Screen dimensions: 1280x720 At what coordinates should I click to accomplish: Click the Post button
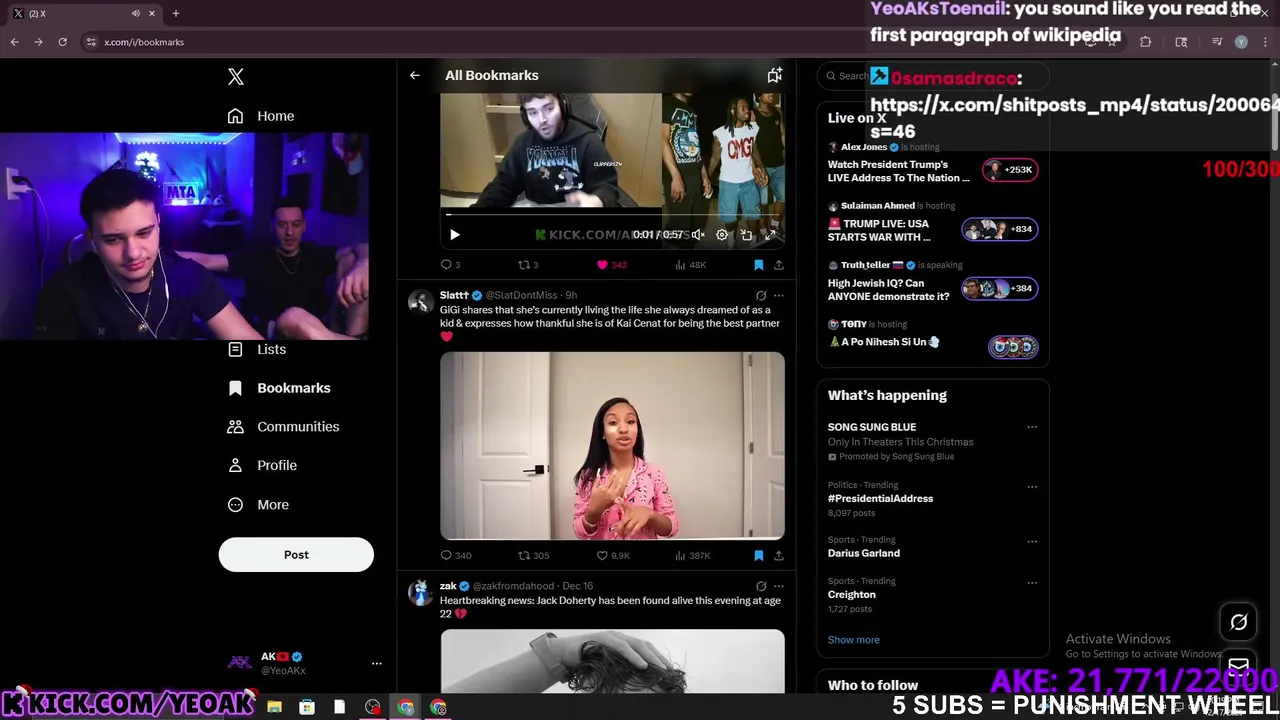[296, 555]
